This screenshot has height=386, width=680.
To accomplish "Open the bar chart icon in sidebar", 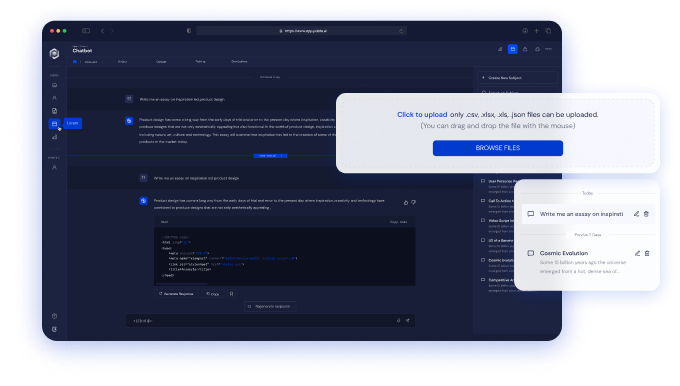I will point(54,137).
